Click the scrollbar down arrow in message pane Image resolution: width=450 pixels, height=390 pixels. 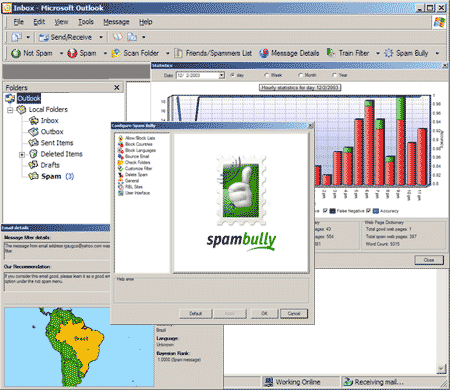441,368
